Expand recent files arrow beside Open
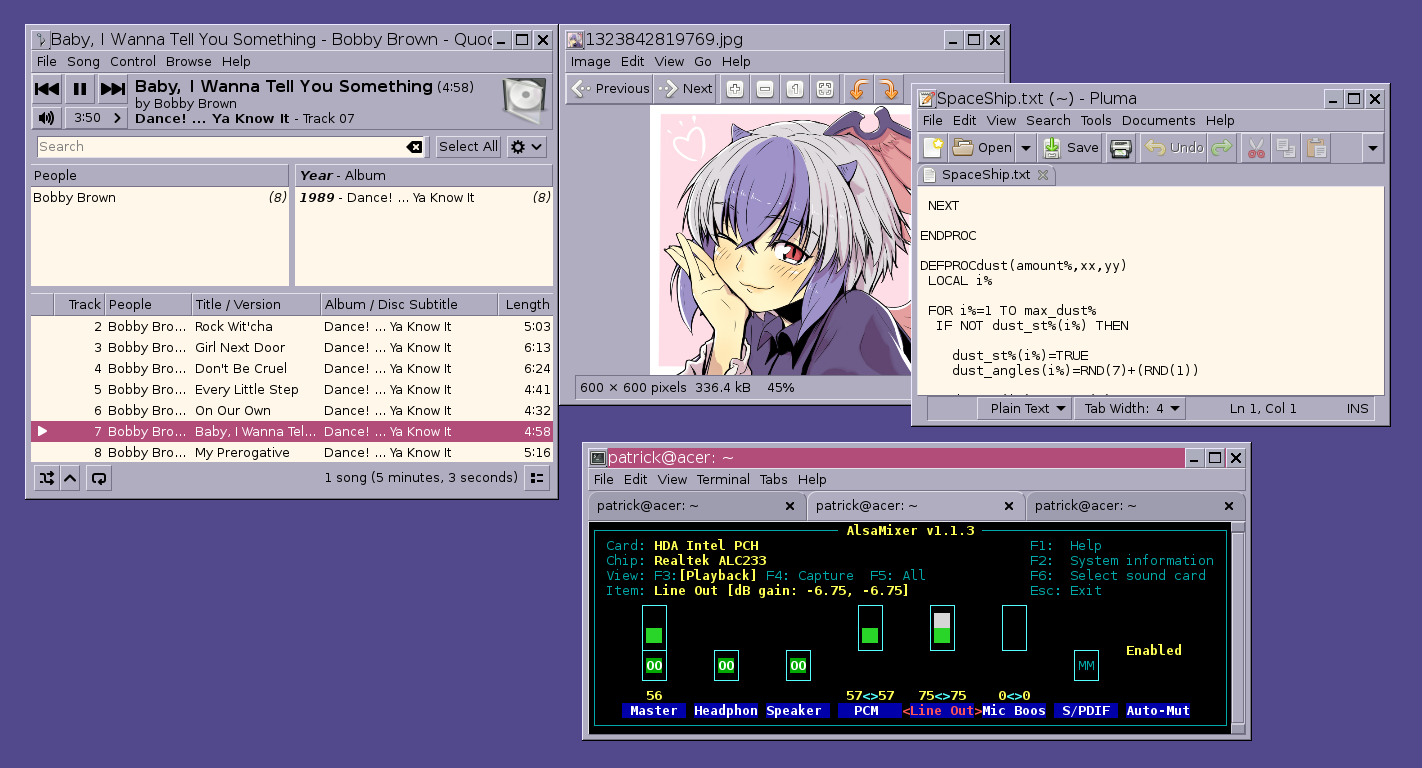Viewport: 1422px width, 768px height. [1025, 148]
